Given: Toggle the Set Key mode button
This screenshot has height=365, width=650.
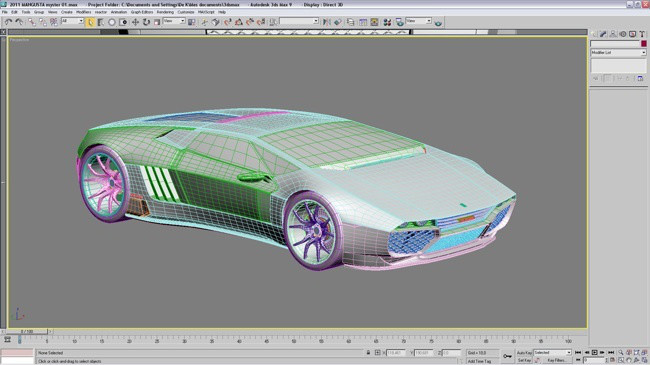Looking at the screenshot, I should [x=524, y=360].
